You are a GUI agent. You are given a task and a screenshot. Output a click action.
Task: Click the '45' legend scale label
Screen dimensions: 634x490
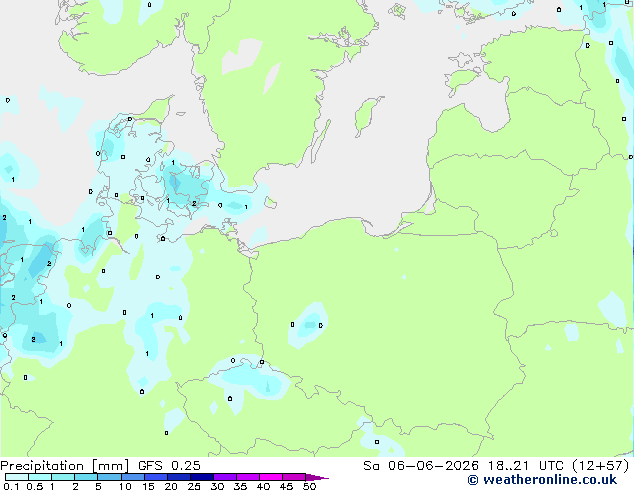click(x=286, y=486)
